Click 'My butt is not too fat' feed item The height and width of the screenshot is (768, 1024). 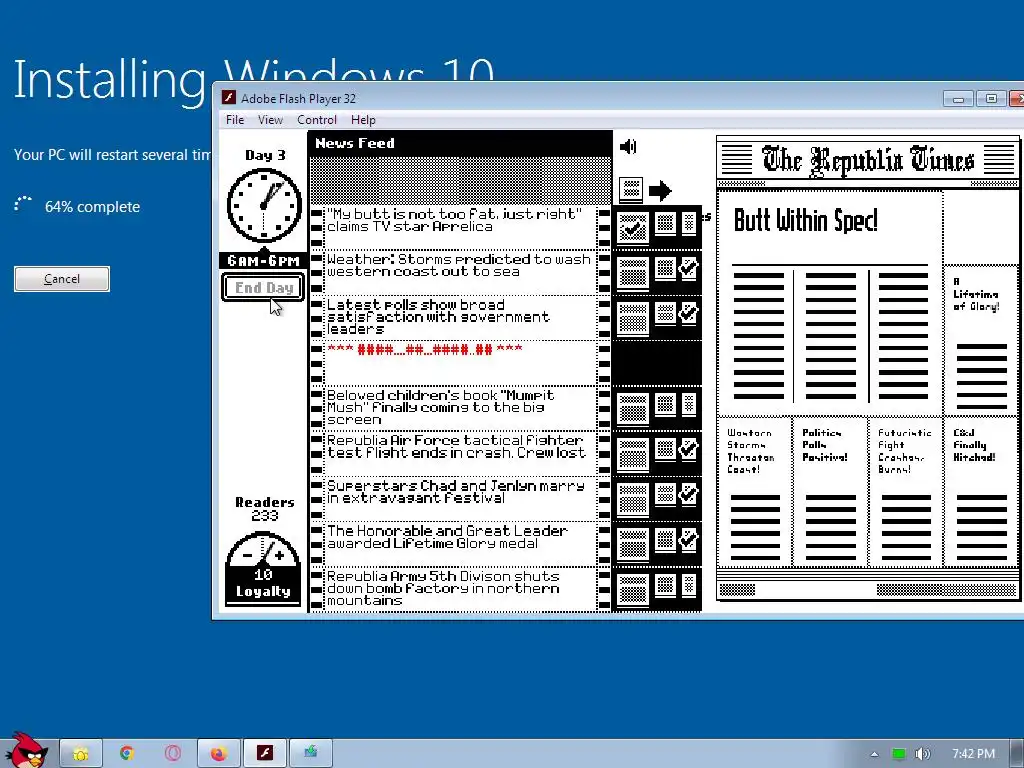460,227
